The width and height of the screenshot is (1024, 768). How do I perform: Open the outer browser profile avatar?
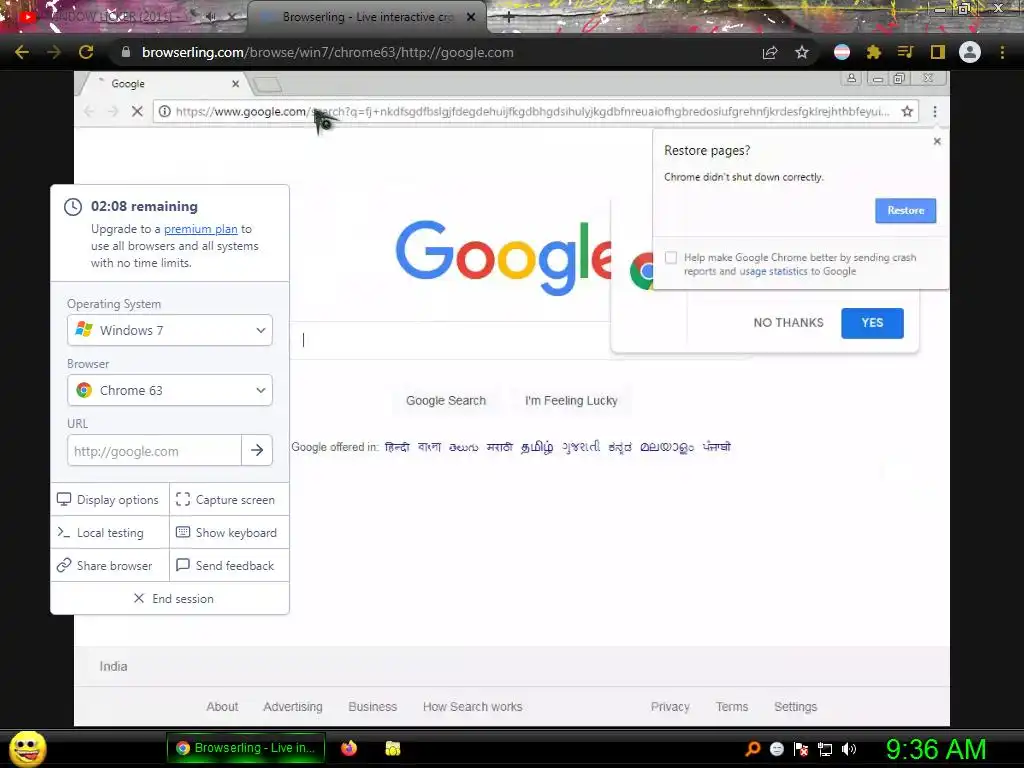point(970,52)
